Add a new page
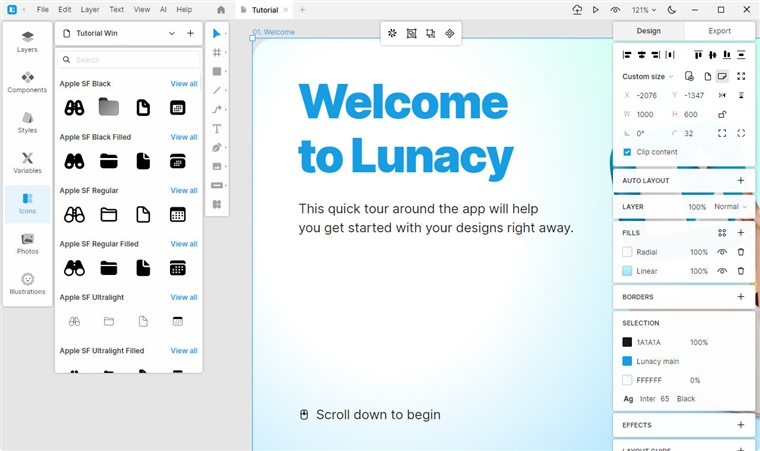The image size is (760, 451). click(x=190, y=33)
